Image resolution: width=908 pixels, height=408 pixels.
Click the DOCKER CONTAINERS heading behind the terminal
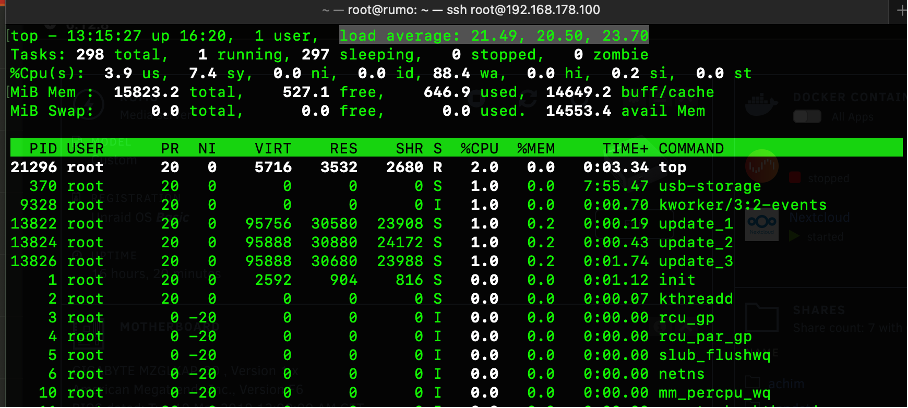click(x=850, y=97)
